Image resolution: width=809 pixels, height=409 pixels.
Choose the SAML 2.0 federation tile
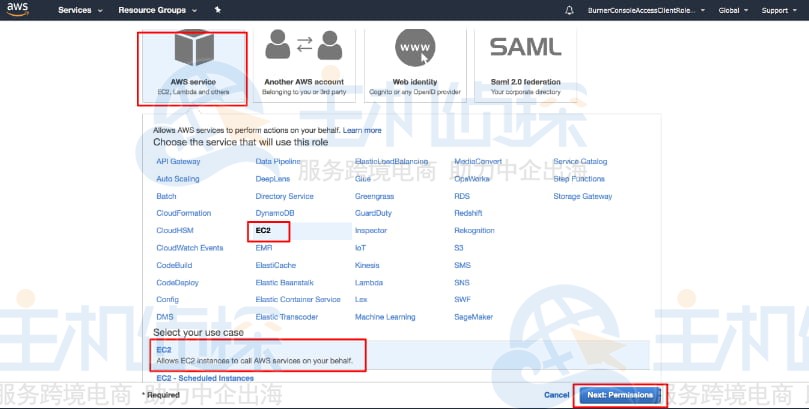[524, 60]
